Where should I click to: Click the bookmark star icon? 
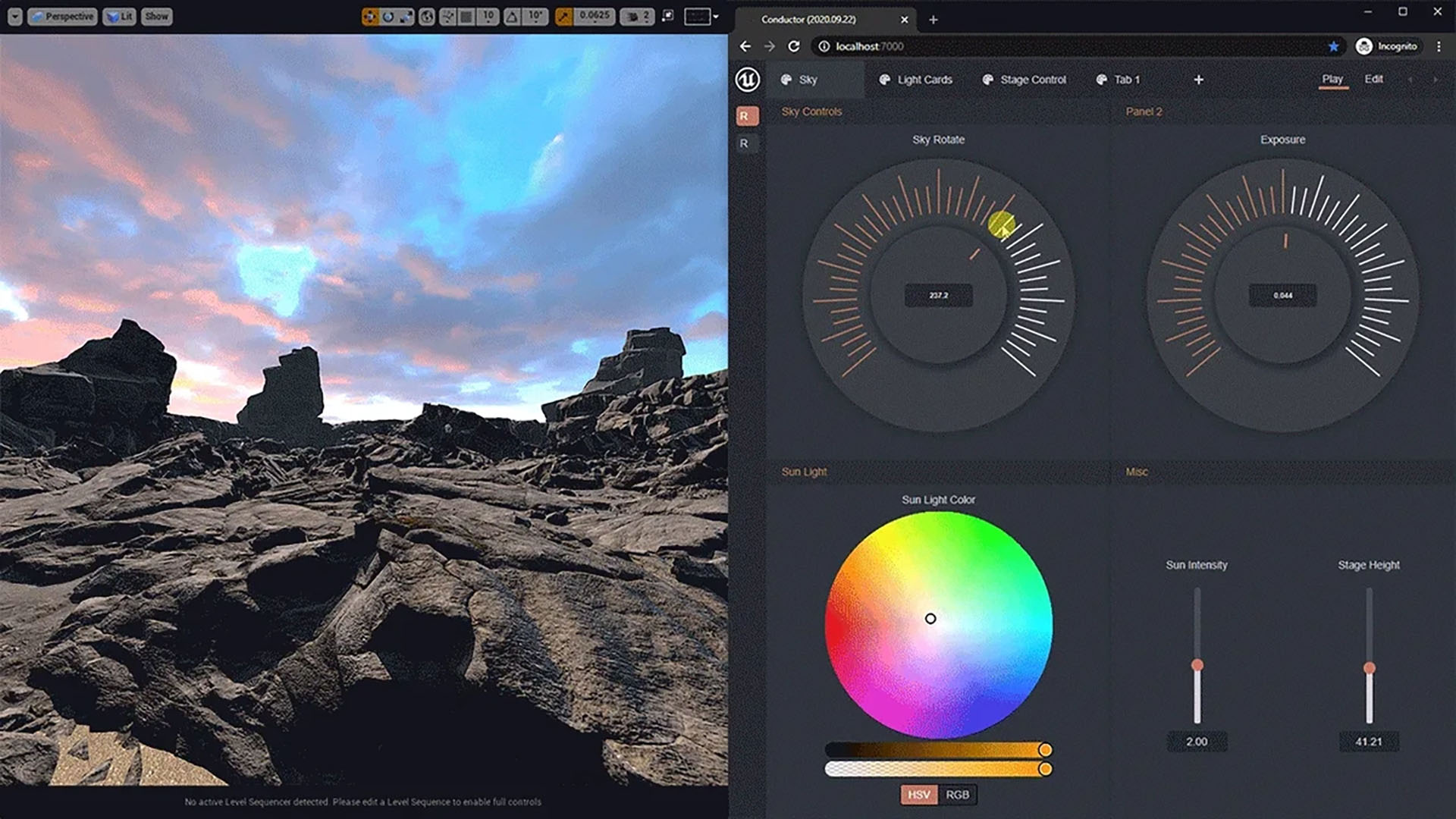(x=1333, y=46)
